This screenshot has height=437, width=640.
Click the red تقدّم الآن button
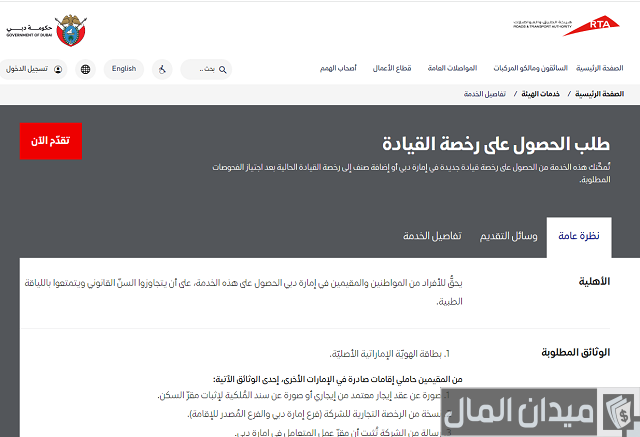(x=51, y=141)
